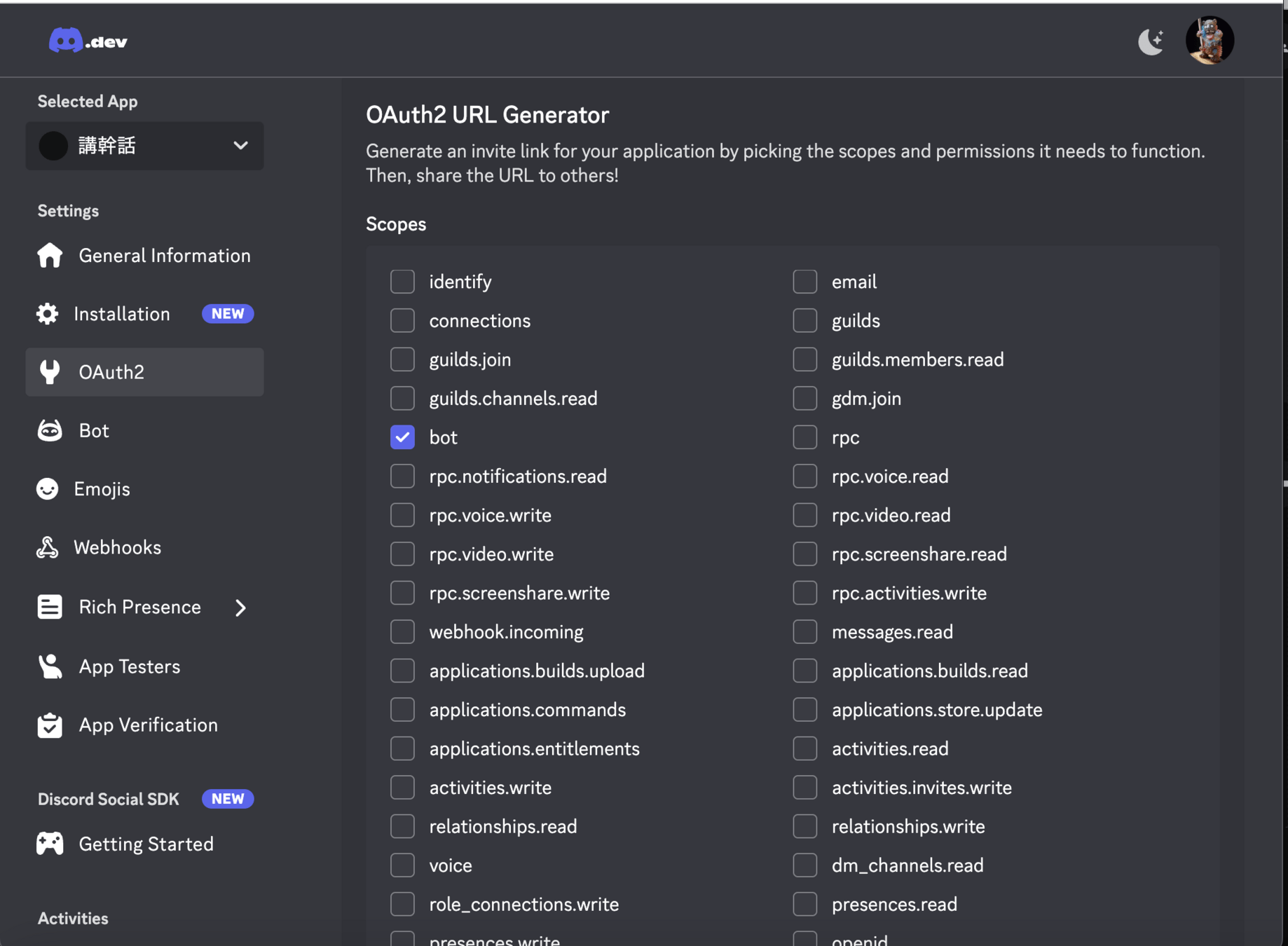Click the rpc.activities.write label
The width and height of the screenshot is (1288, 946).
point(909,593)
